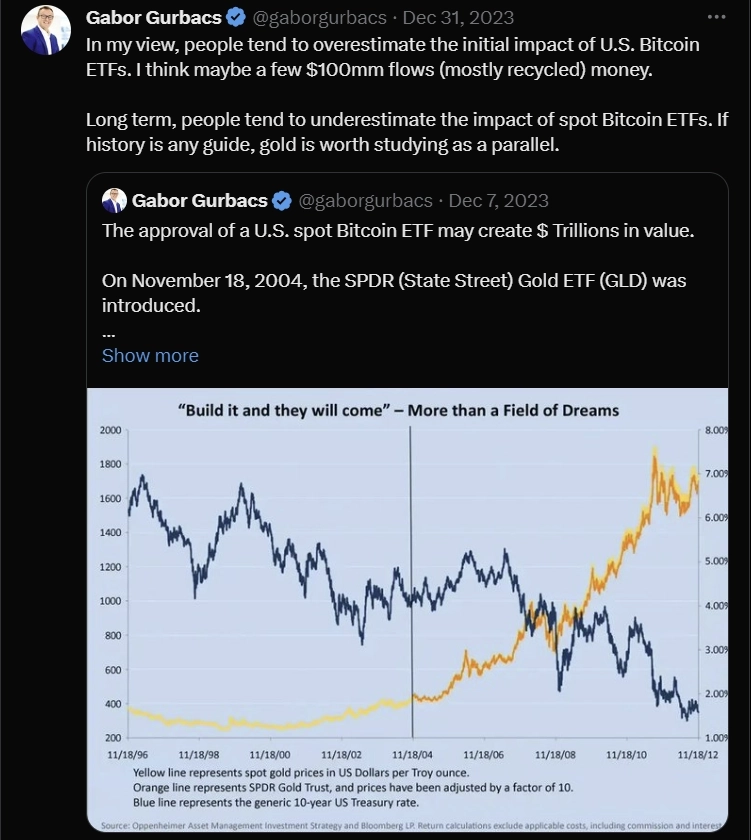
Task: Open the Gabor Gurbacs name link on the main tweet
Action: (x=153, y=18)
